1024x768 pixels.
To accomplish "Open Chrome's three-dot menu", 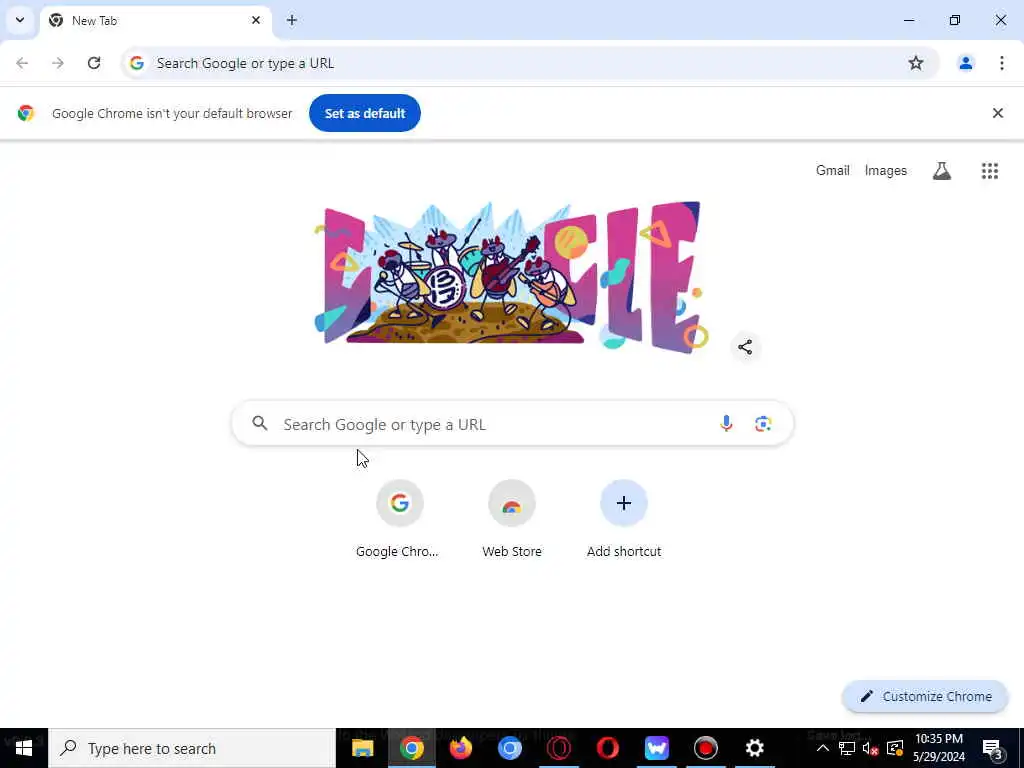I will (x=1001, y=63).
